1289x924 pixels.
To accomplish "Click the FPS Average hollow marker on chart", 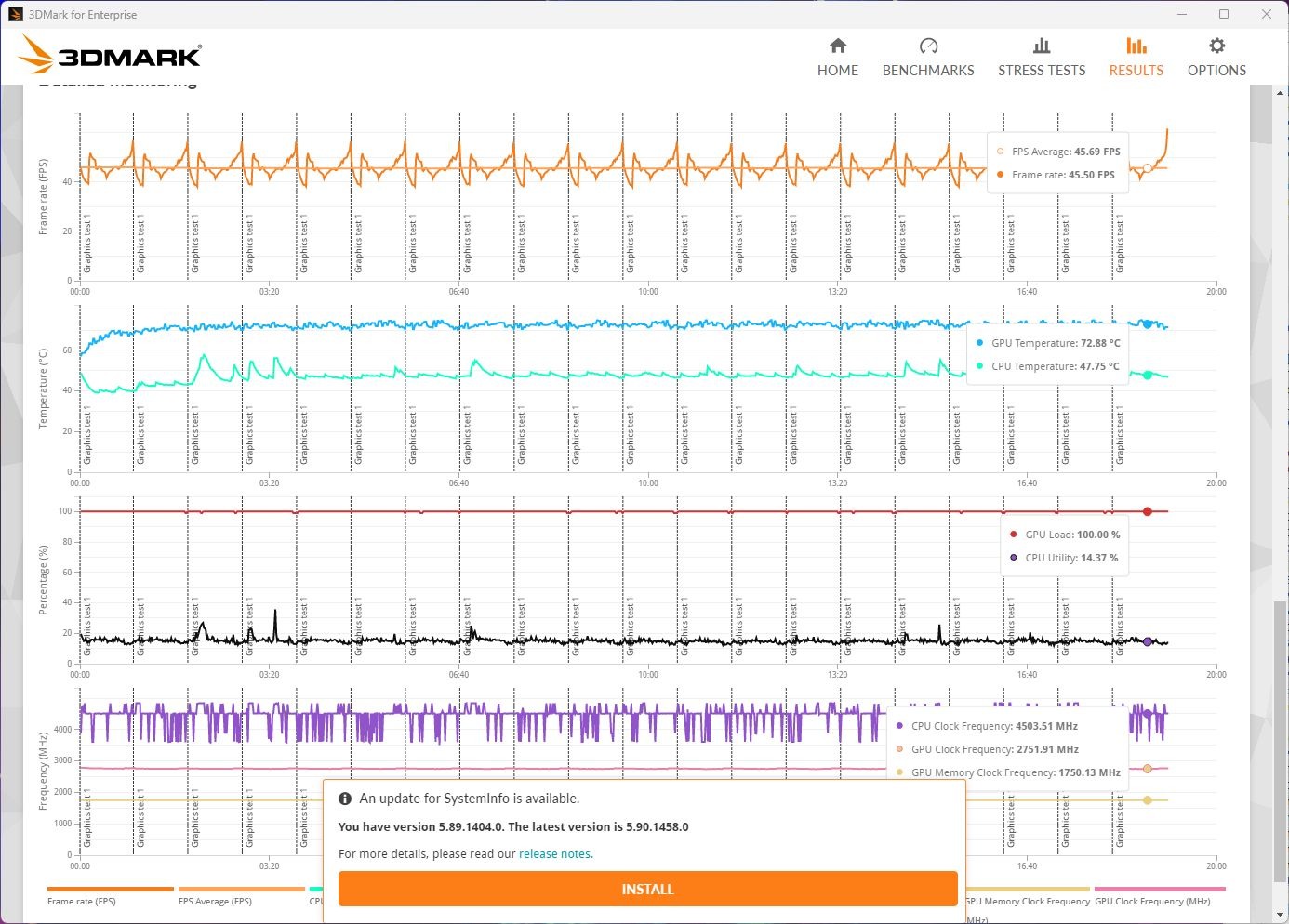I will [1147, 168].
